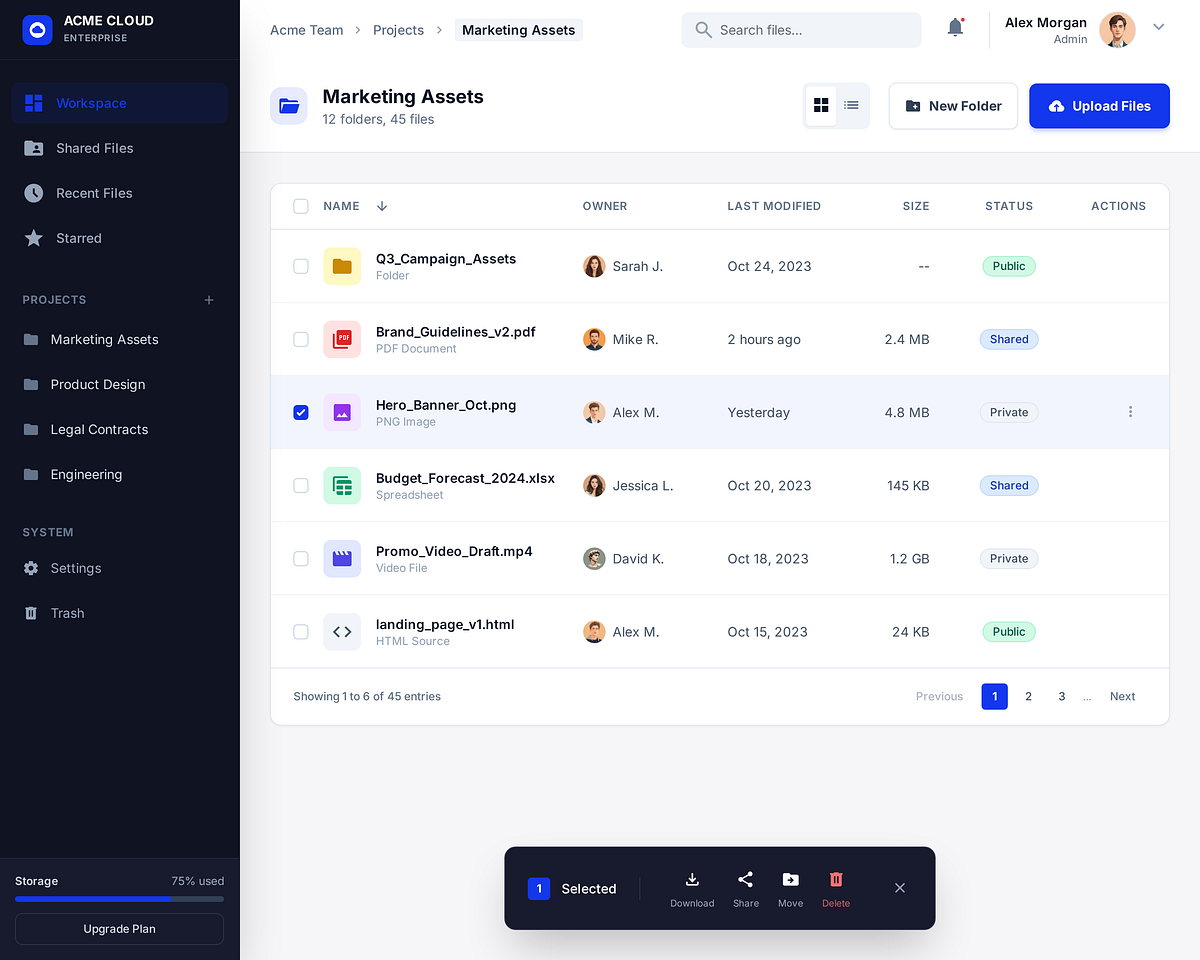Click the Delete icon in the selection bar
The height and width of the screenshot is (960, 1200).
(836, 881)
